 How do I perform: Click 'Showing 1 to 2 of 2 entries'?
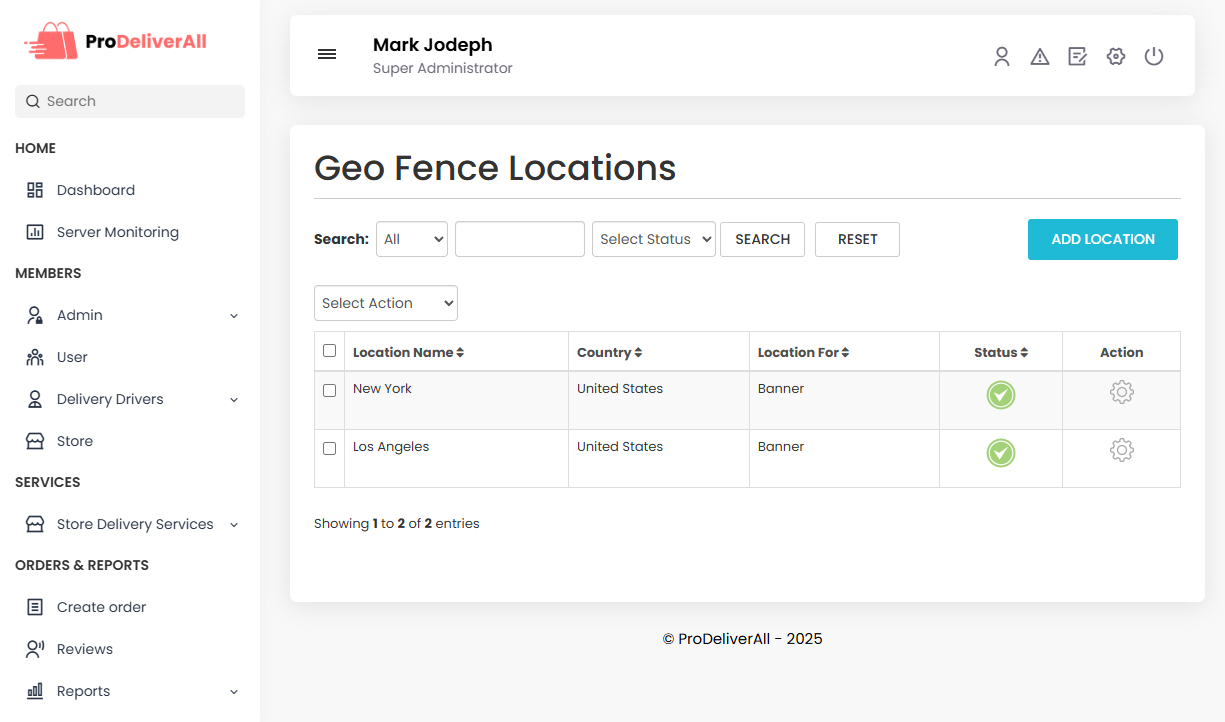point(397,523)
